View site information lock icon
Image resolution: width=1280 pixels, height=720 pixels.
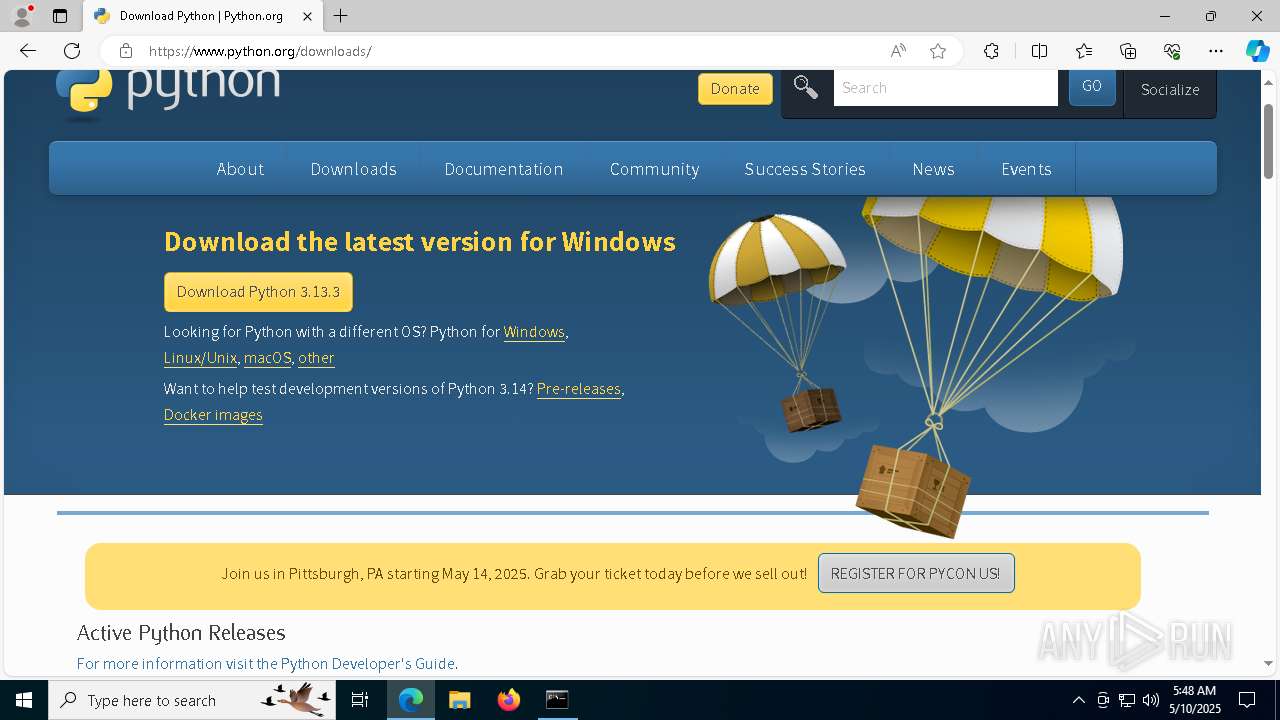(125, 51)
